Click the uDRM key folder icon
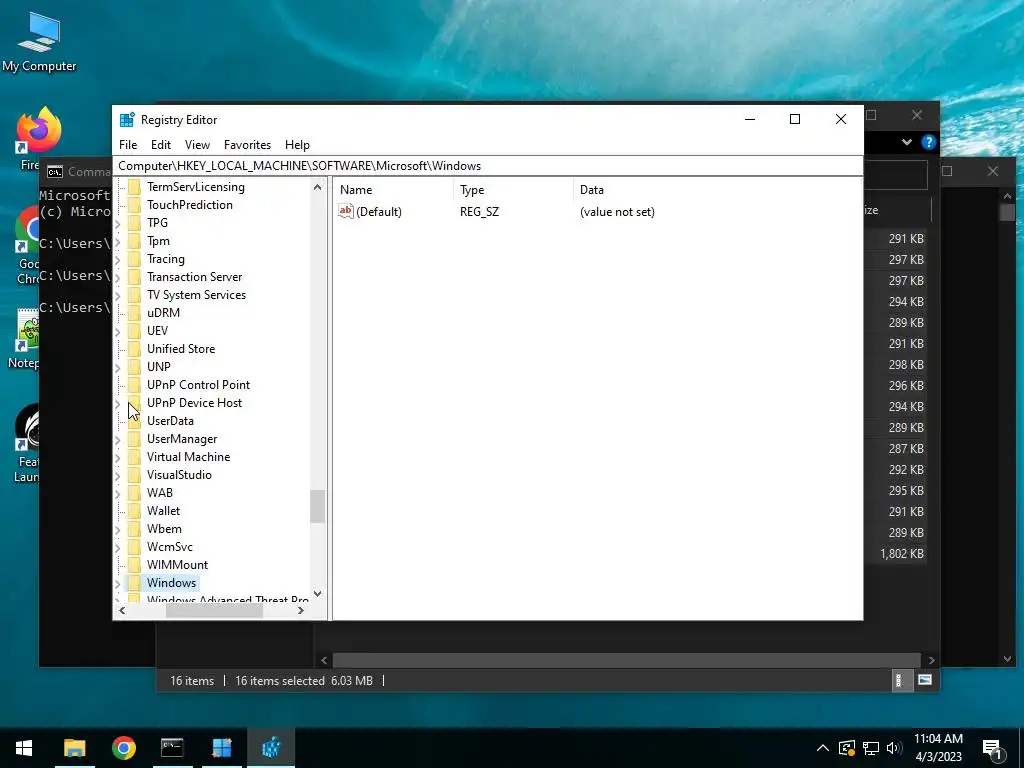Viewport: 1024px width, 768px height. tap(134, 313)
